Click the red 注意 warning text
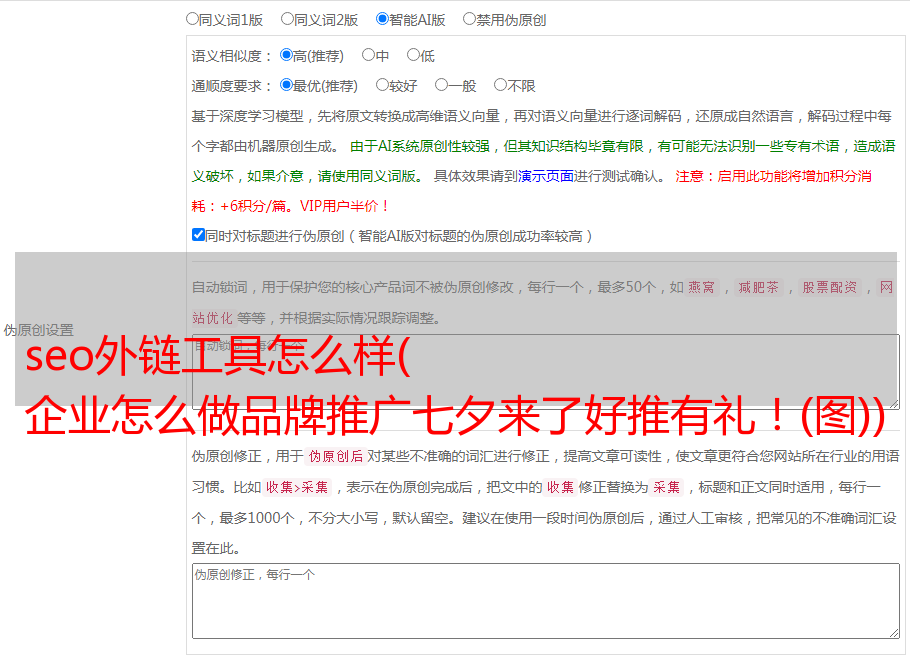The width and height of the screenshot is (911, 658). coord(532,191)
